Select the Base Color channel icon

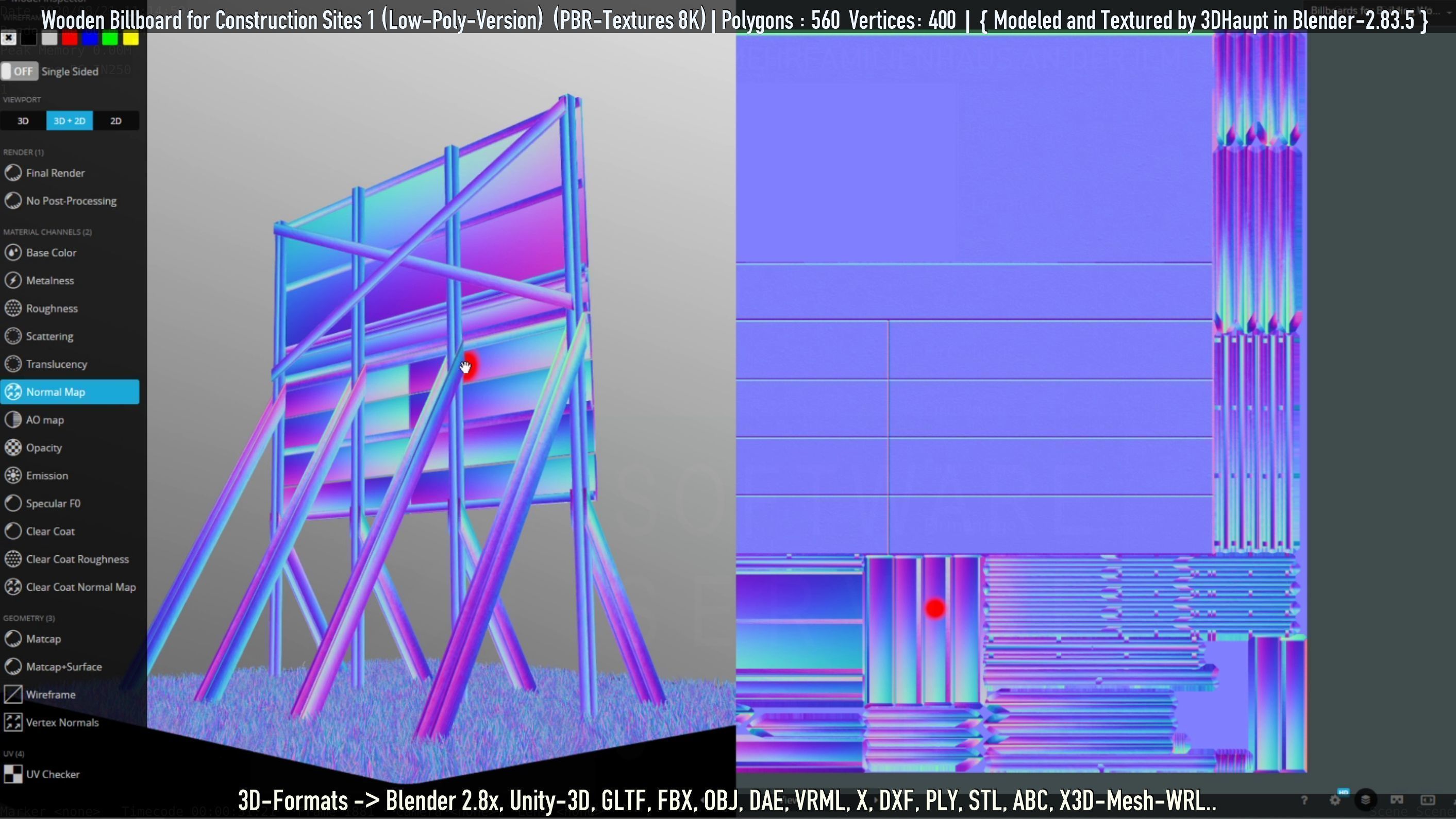click(13, 252)
